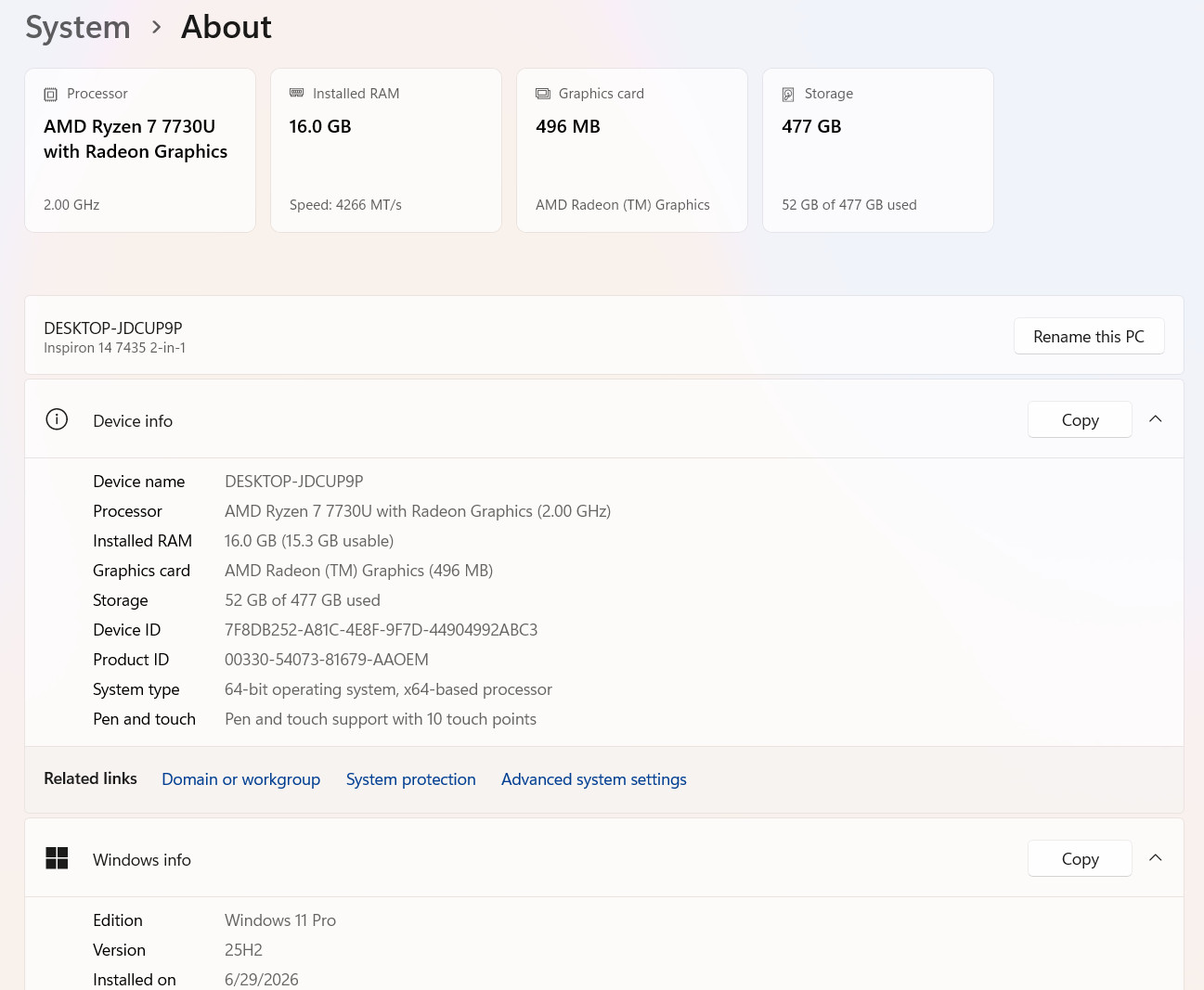The height and width of the screenshot is (990, 1204).
Task: Click '52 GB of 477 GB used' in Storage card
Action: click(x=849, y=205)
